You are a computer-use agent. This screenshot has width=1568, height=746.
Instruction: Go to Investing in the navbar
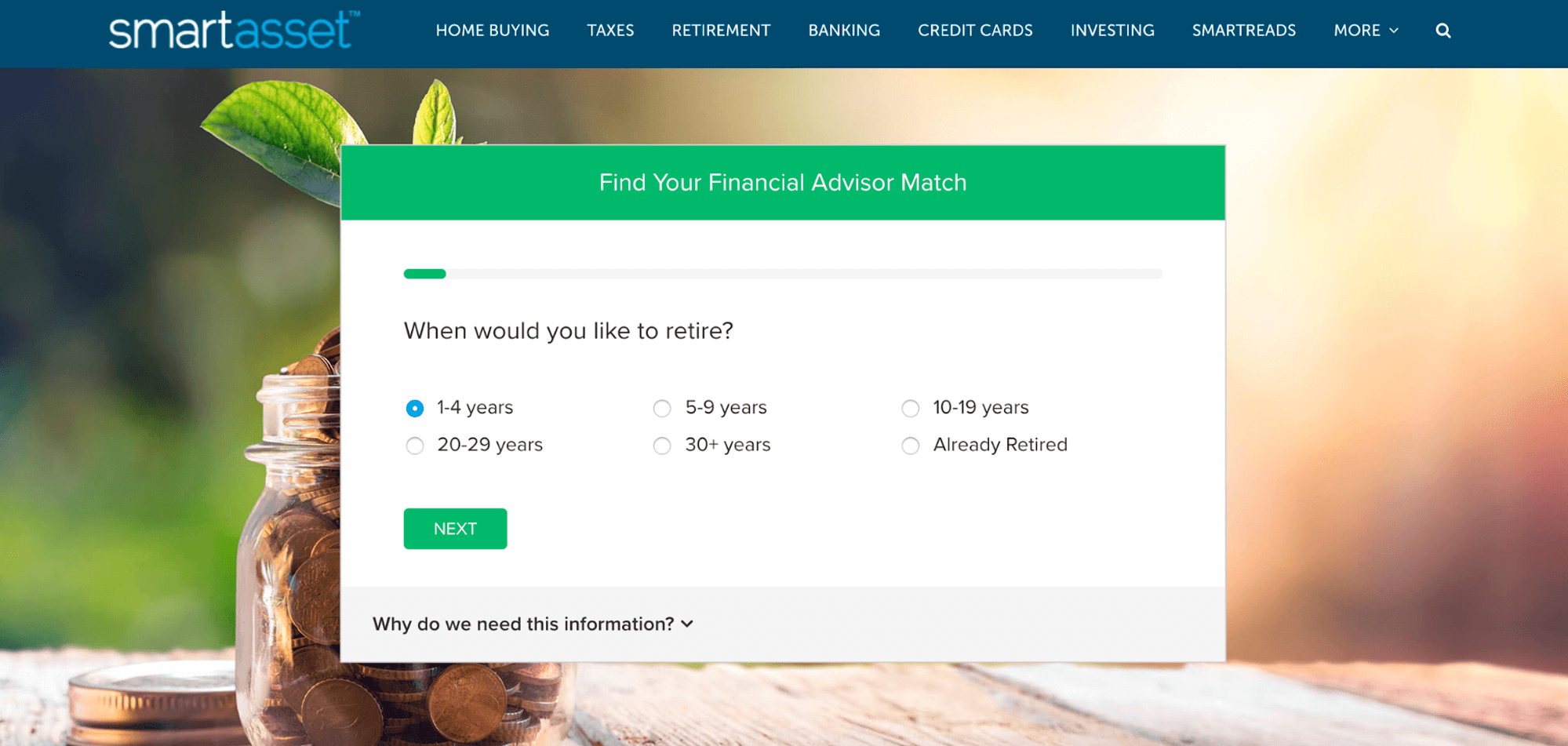(x=1112, y=31)
